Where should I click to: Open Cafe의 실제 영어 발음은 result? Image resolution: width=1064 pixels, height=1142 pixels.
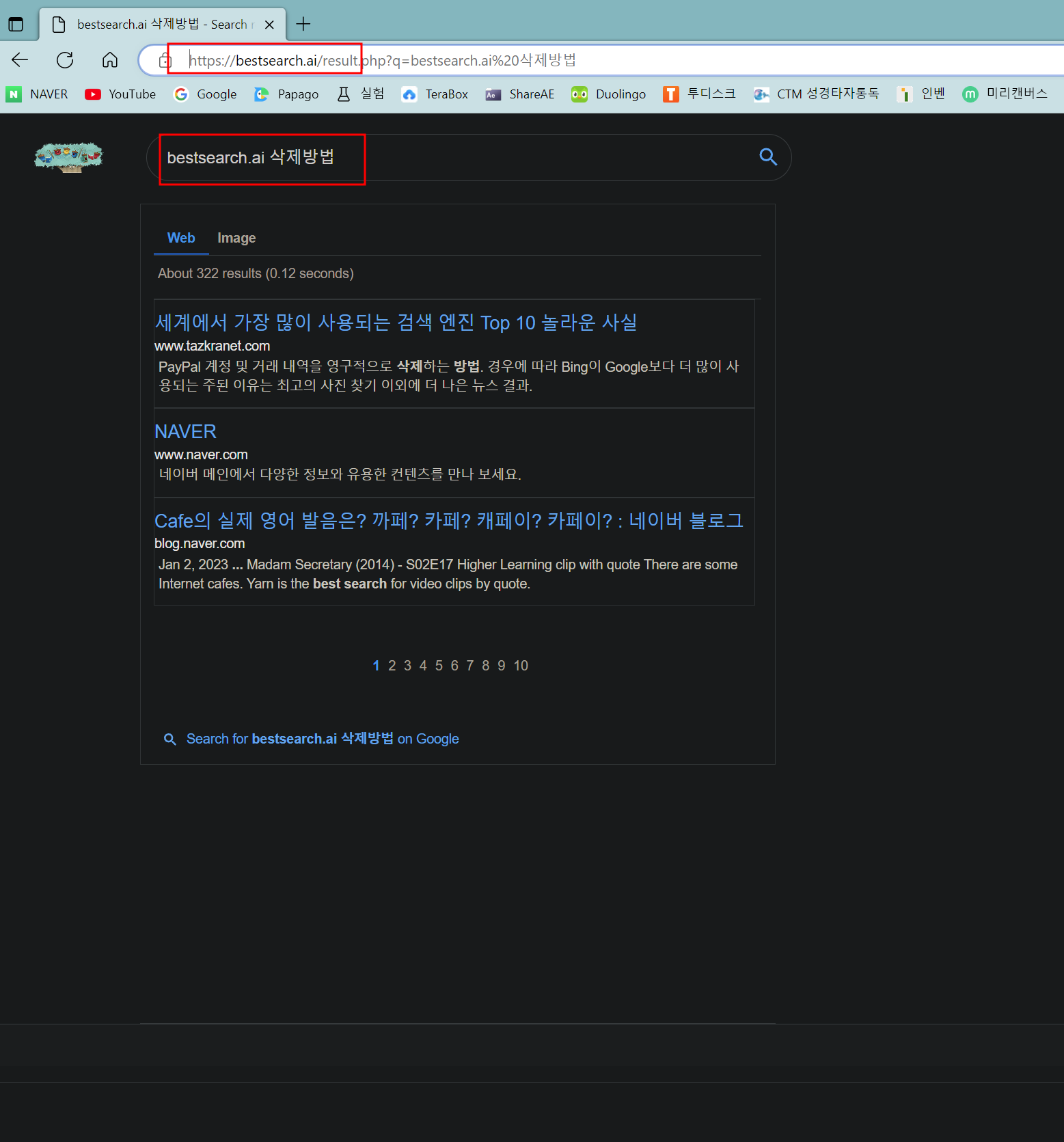point(449,521)
